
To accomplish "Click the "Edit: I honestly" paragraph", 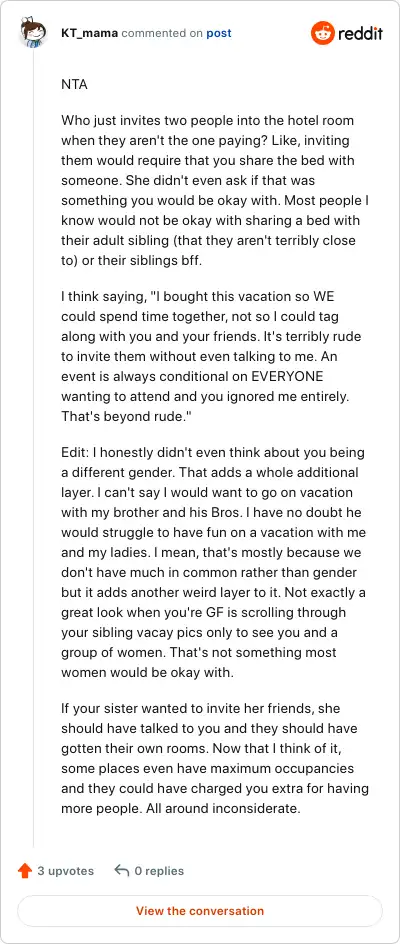I will pyautogui.click(x=214, y=562).
